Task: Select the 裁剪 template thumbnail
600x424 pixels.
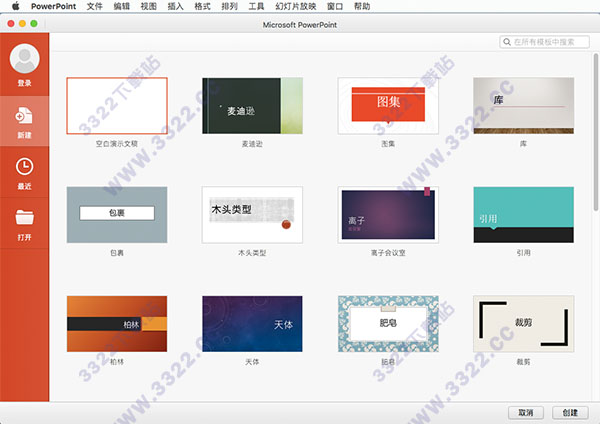Action: [x=523, y=324]
